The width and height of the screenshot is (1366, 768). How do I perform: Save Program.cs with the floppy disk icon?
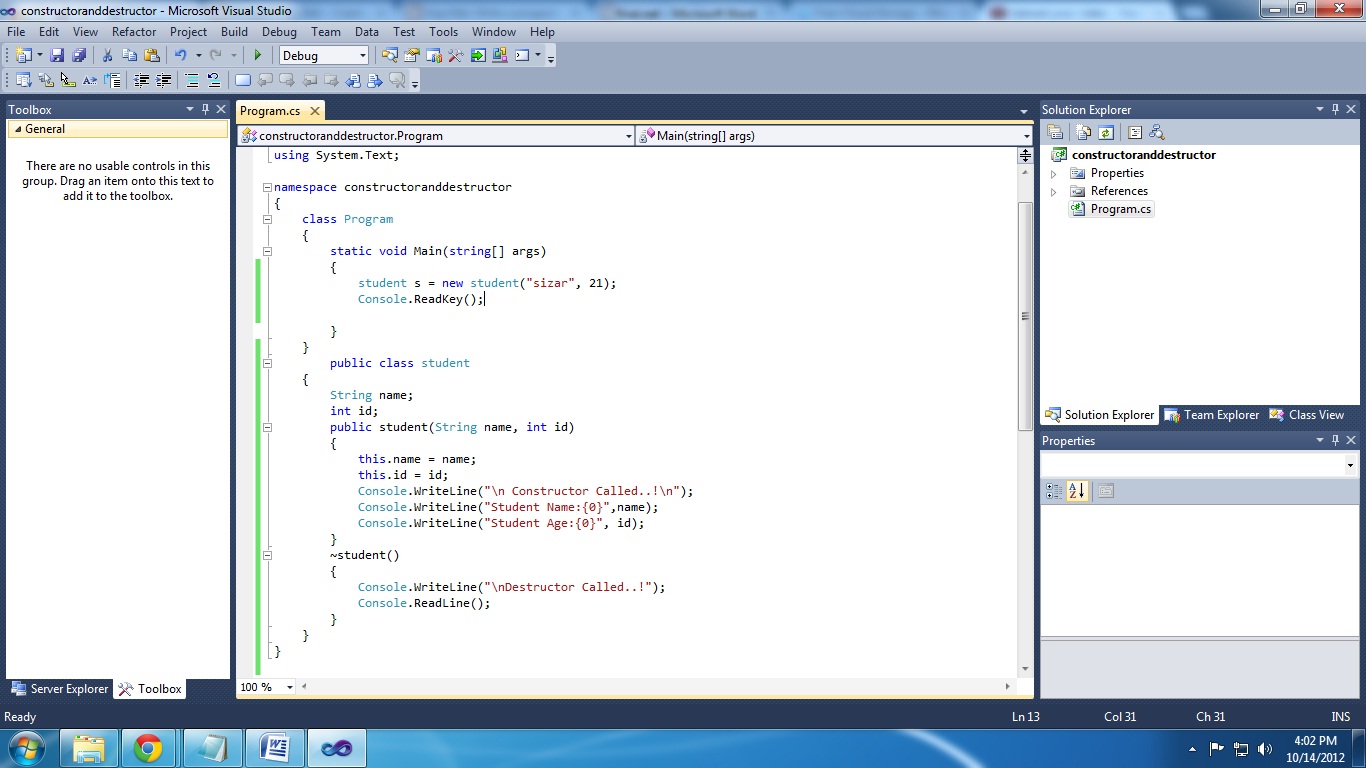tap(57, 55)
